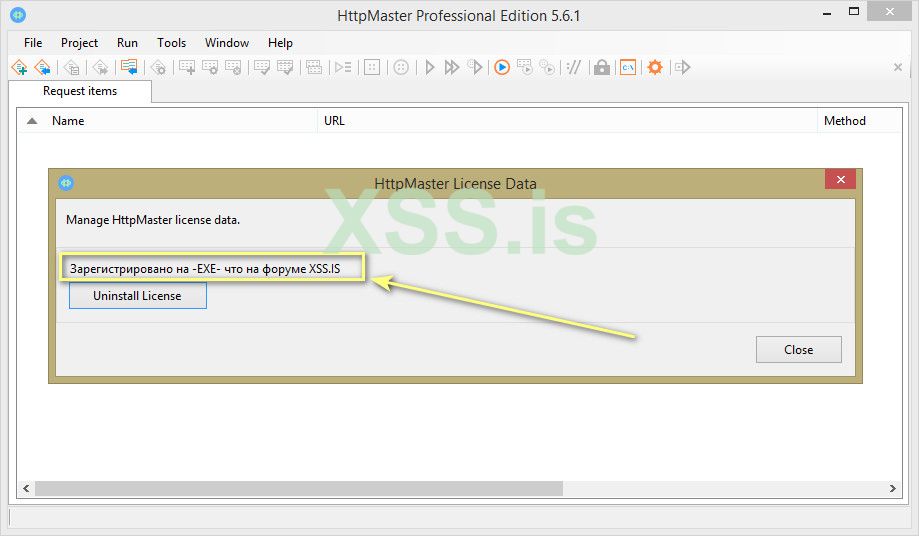This screenshot has width=919, height=536.
Task: Click the Uninstall License button
Action: (x=138, y=296)
